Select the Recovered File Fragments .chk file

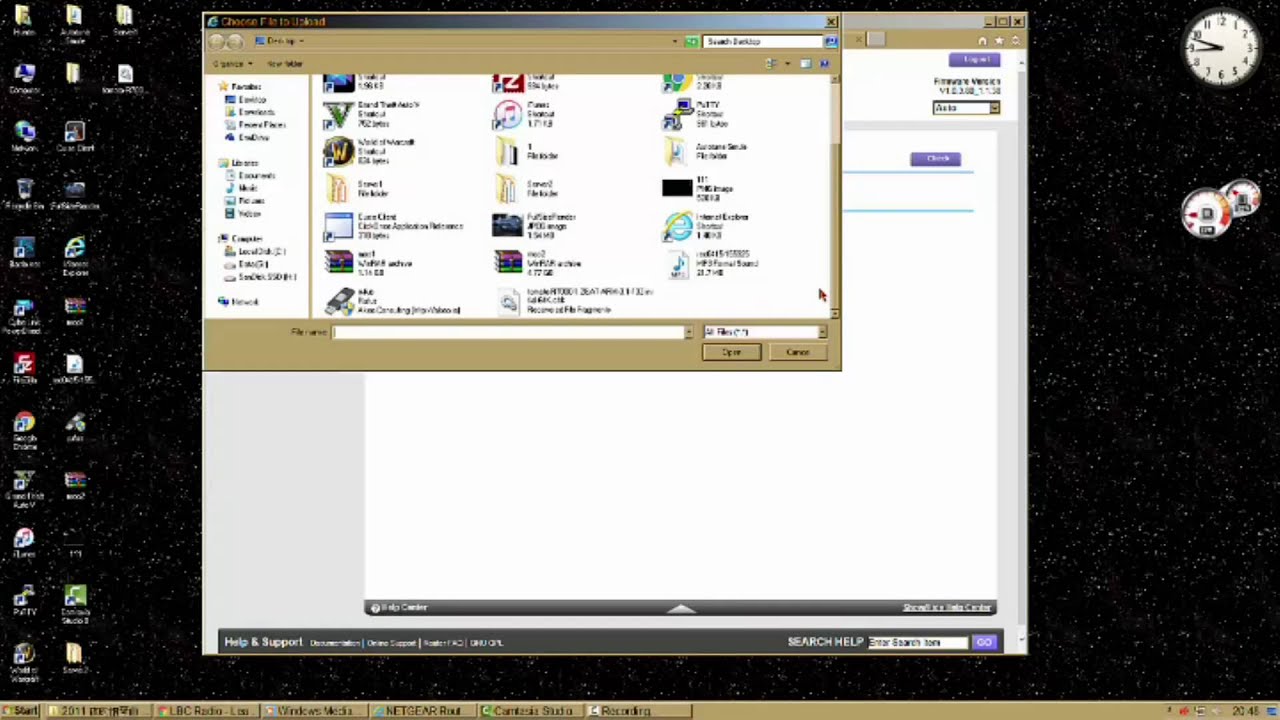click(x=574, y=301)
